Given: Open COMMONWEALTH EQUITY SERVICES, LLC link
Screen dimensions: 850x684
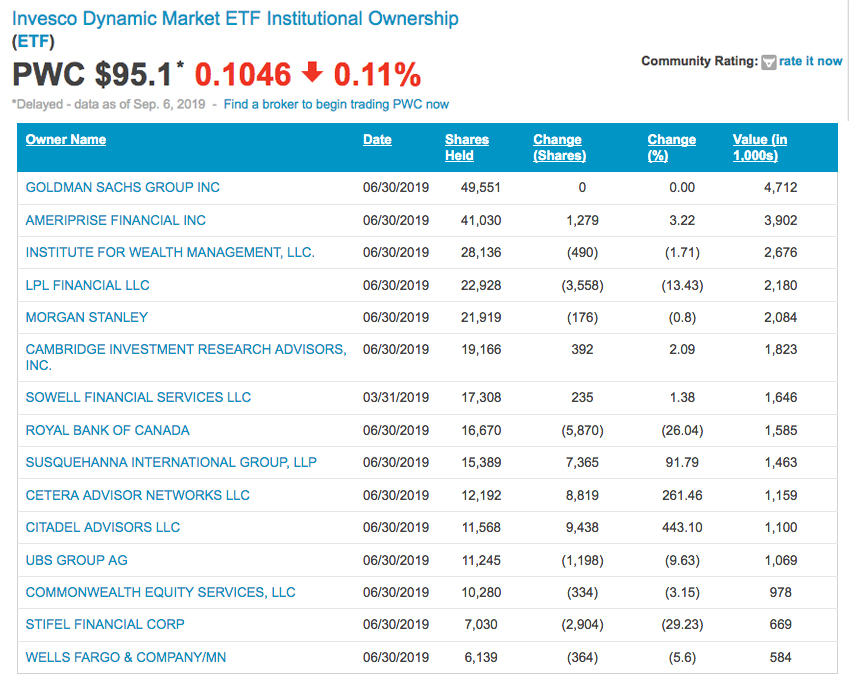Looking at the screenshot, I should pyautogui.click(x=160, y=592).
